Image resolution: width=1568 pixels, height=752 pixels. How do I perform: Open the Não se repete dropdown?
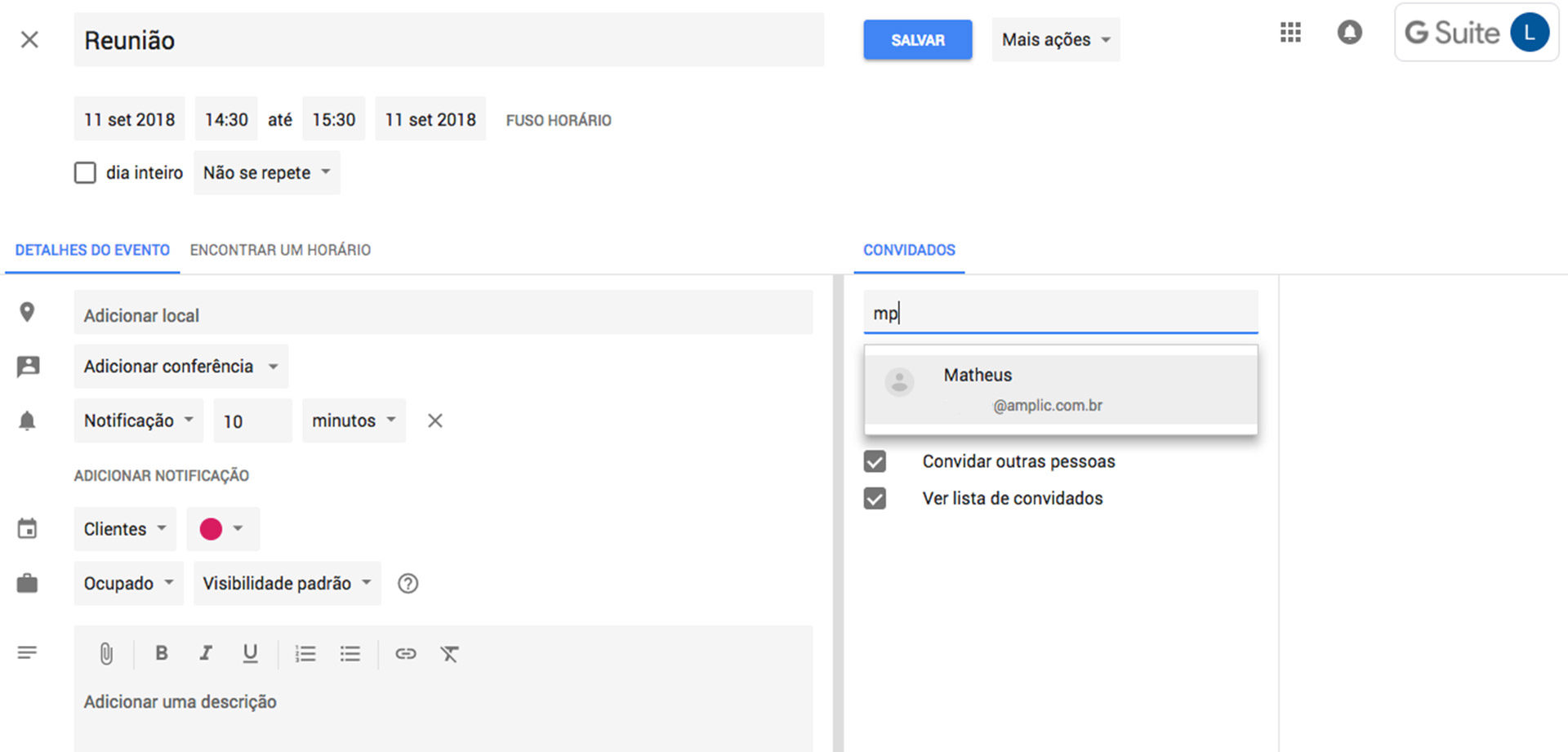tap(266, 172)
